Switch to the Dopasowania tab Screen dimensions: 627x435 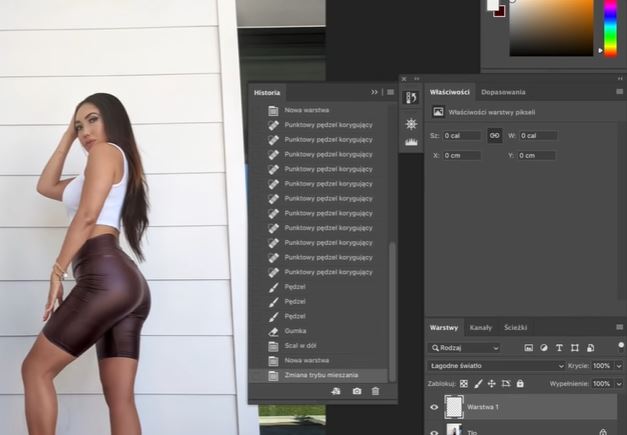[503, 92]
